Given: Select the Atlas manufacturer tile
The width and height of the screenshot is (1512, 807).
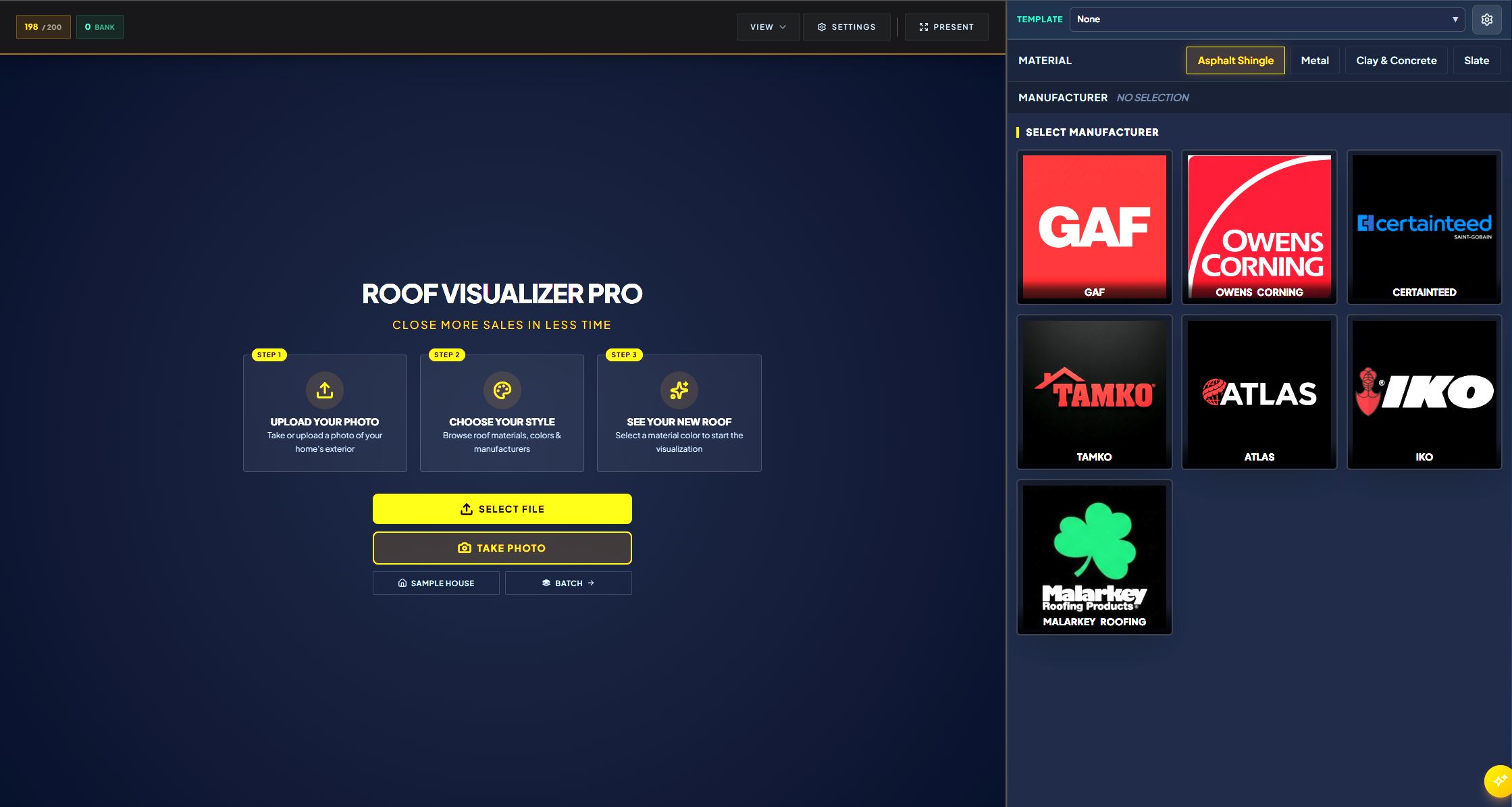Looking at the screenshot, I should pos(1259,392).
